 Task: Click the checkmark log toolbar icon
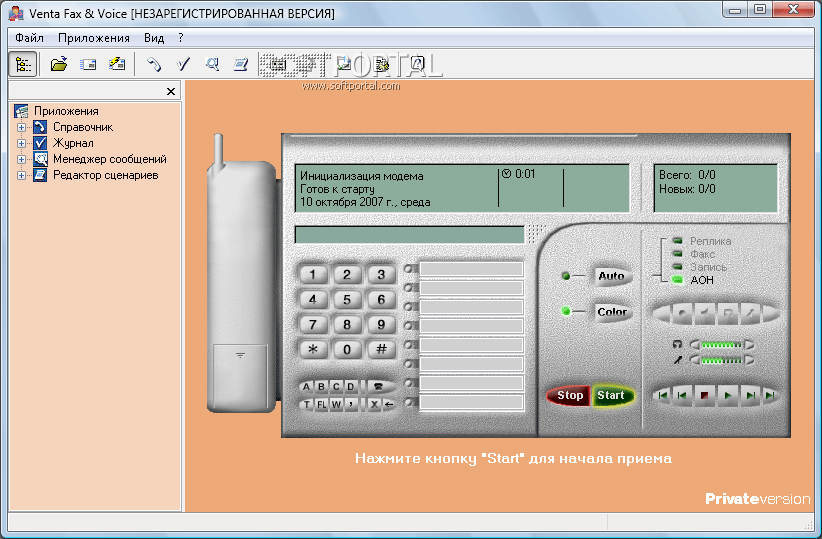click(183, 64)
